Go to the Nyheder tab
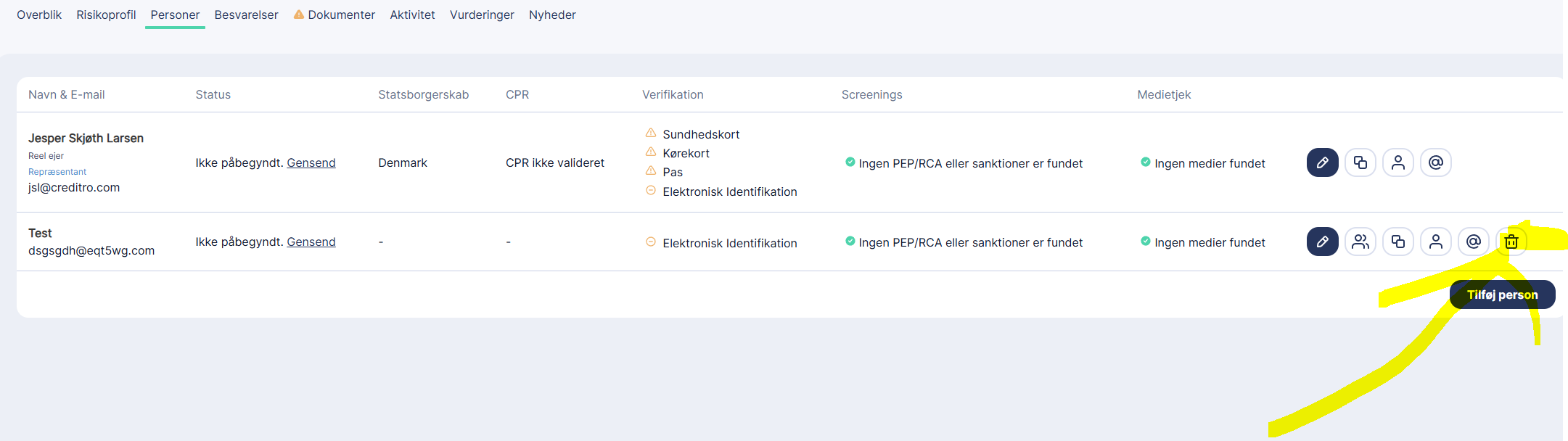The width and height of the screenshot is (1568, 441). (552, 15)
